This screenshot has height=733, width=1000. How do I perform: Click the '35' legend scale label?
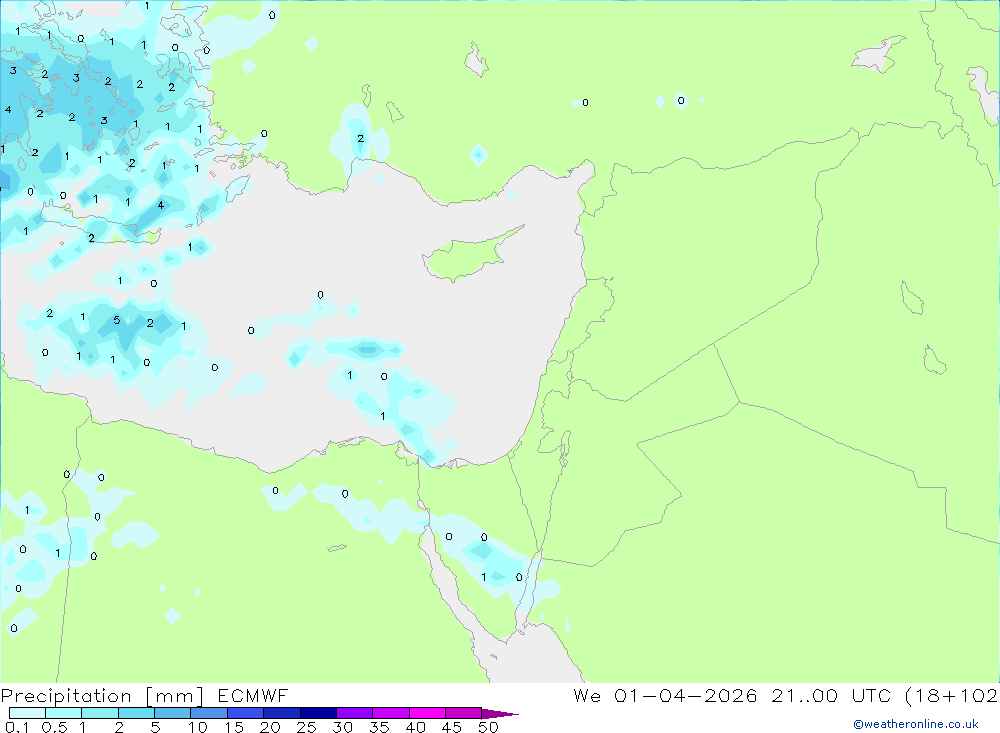[379, 727]
